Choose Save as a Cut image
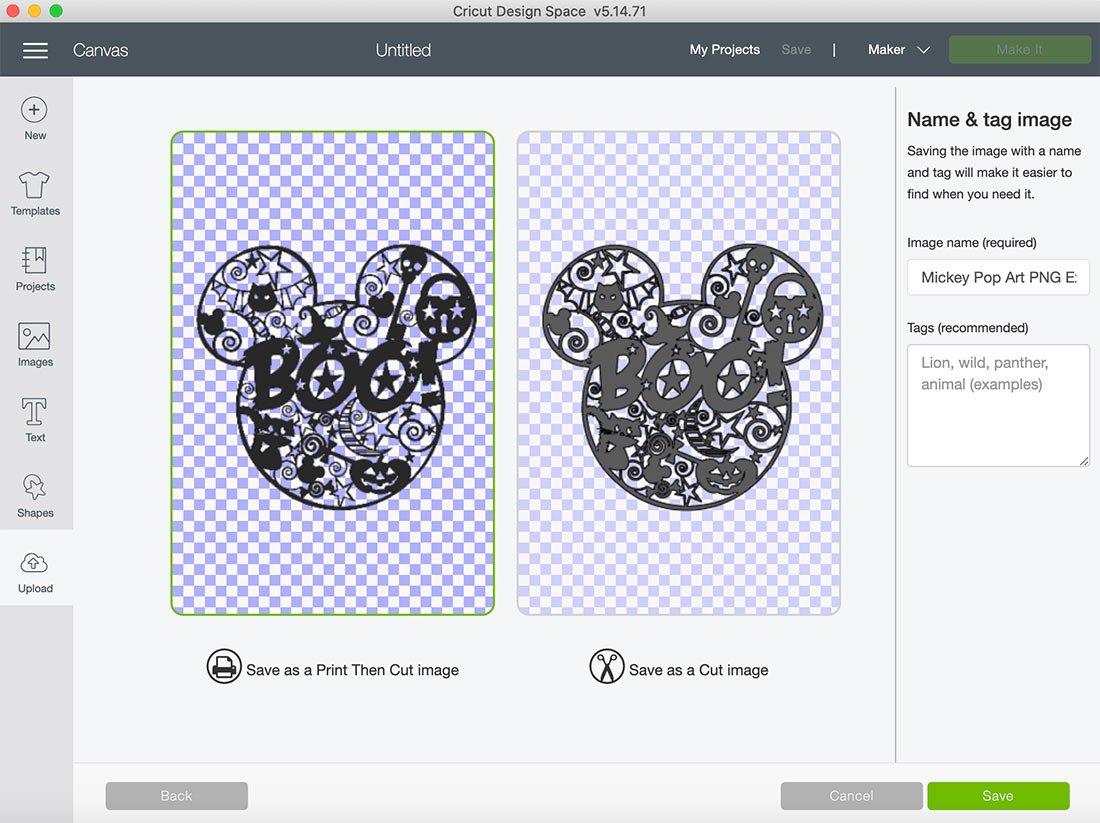Screen dimensions: 1100x823 point(698,670)
